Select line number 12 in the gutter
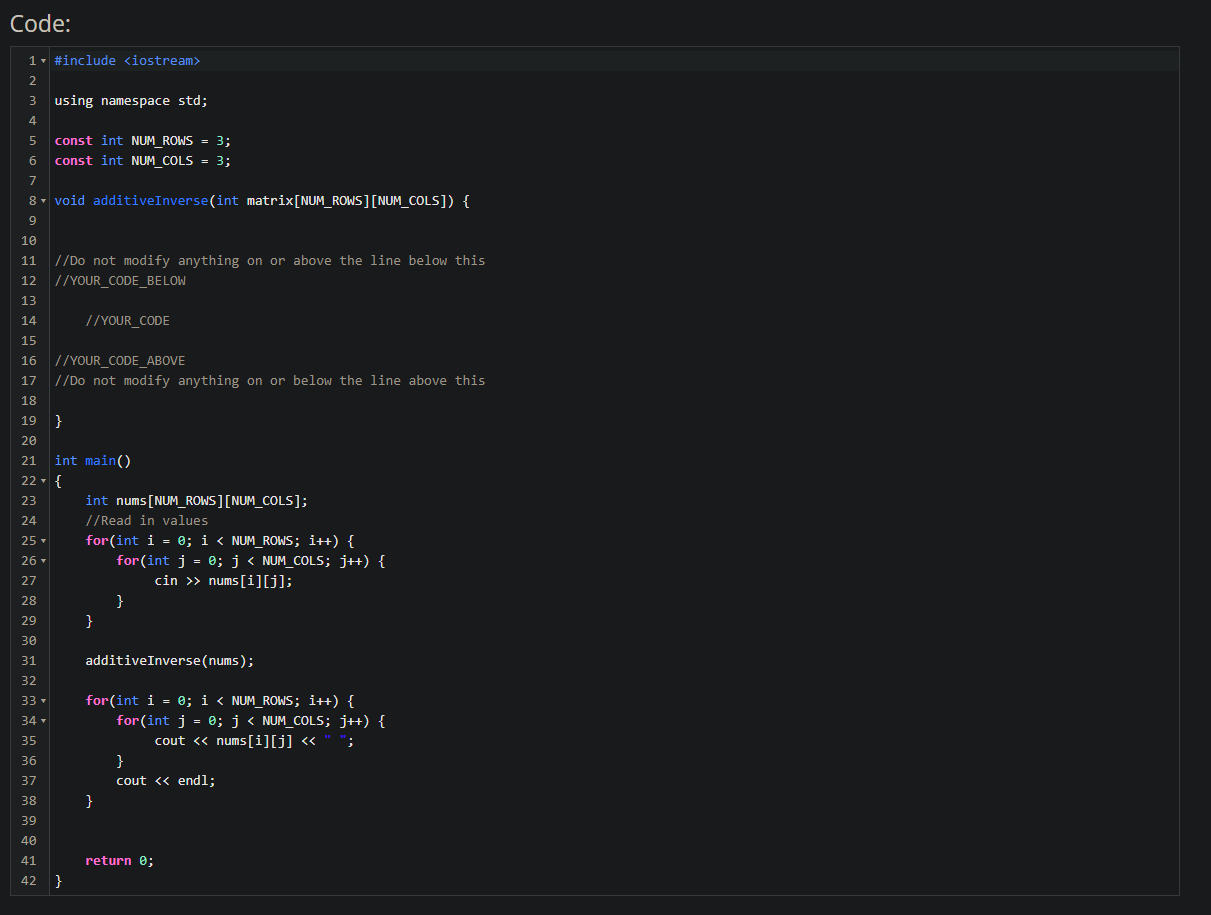 [x=28, y=280]
